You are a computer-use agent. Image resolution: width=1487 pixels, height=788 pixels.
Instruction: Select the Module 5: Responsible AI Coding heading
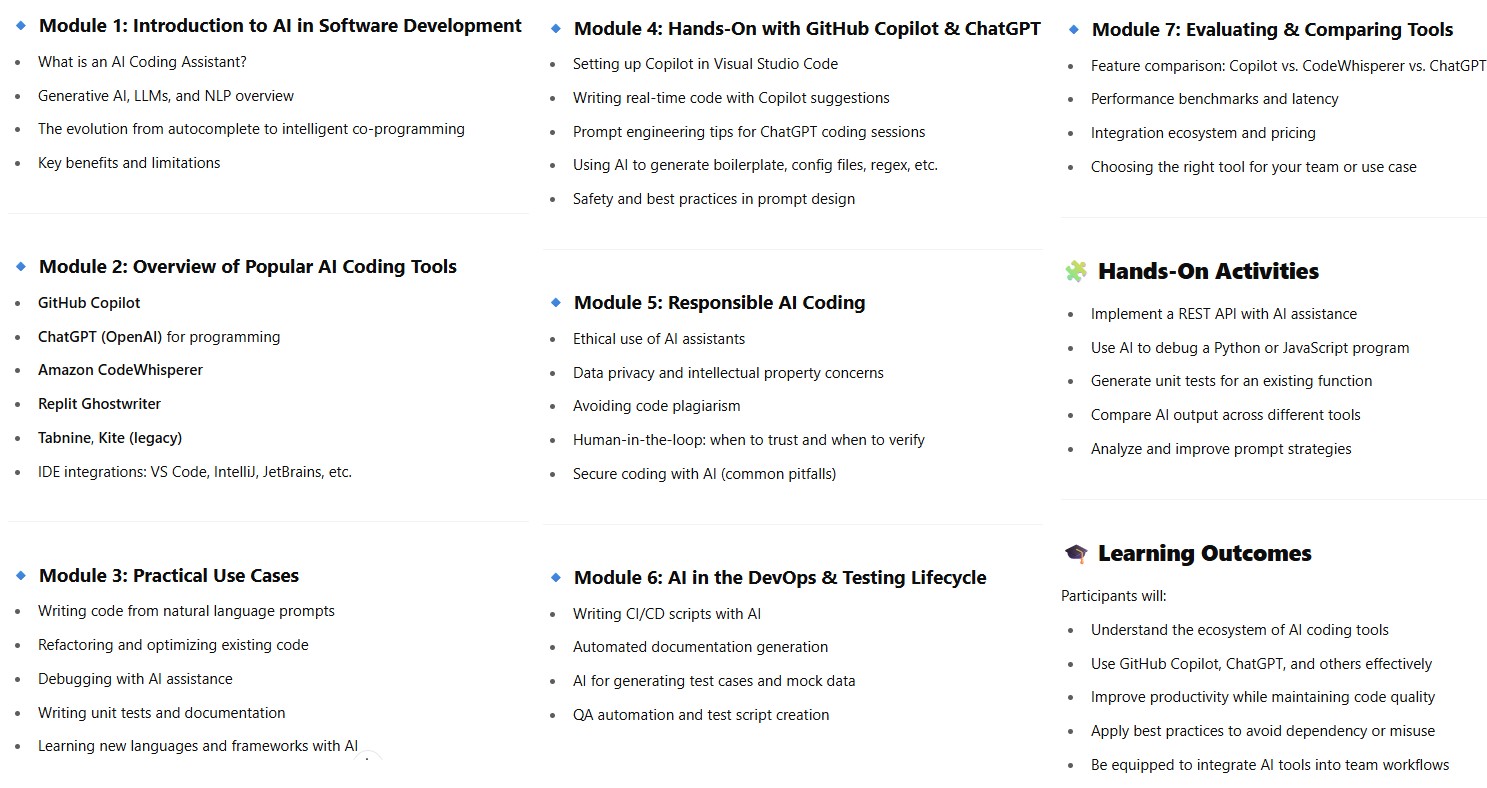[x=719, y=303]
